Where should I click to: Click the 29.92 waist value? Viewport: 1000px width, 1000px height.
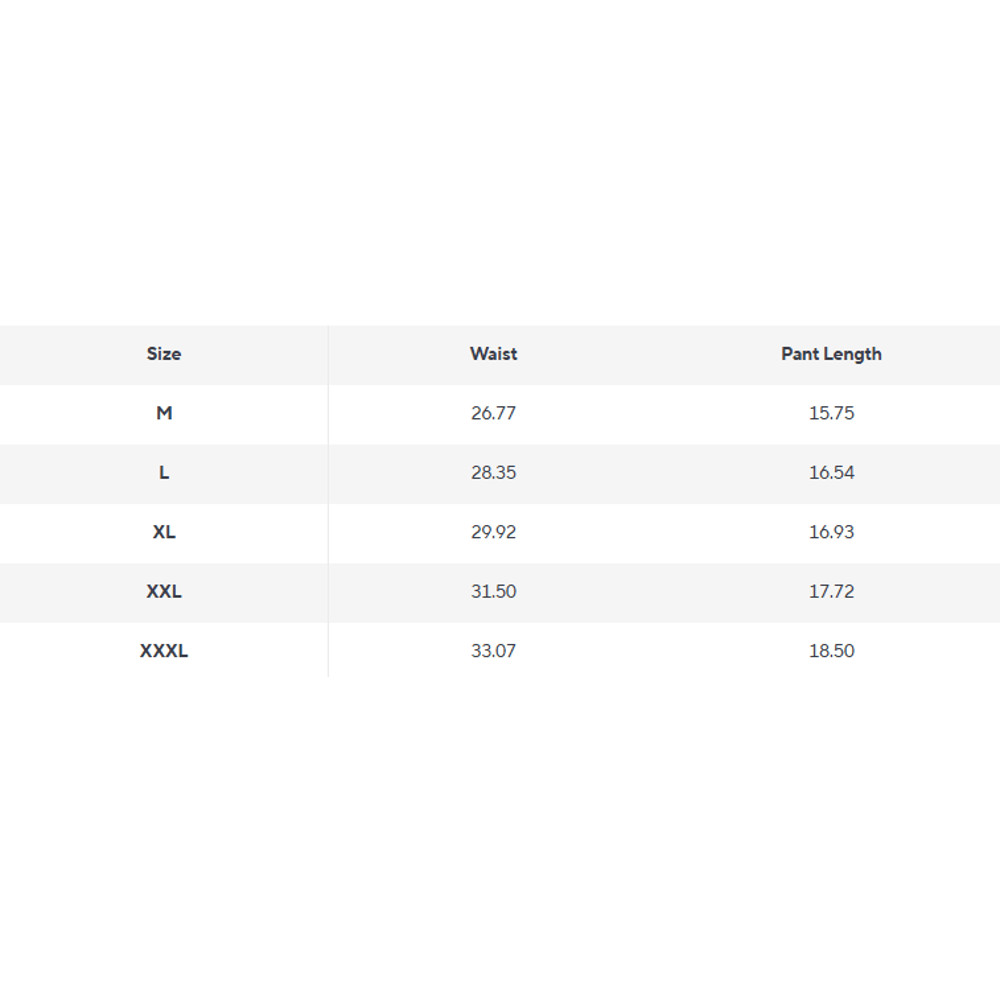tap(494, 532)
